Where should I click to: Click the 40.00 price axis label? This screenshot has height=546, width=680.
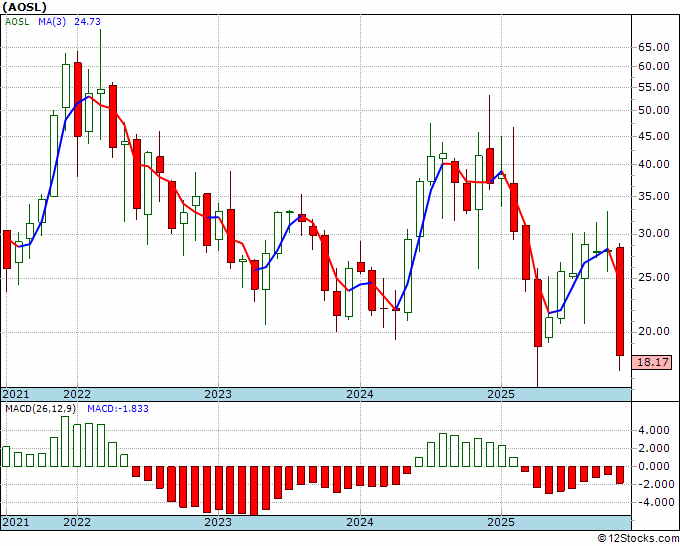654,164
